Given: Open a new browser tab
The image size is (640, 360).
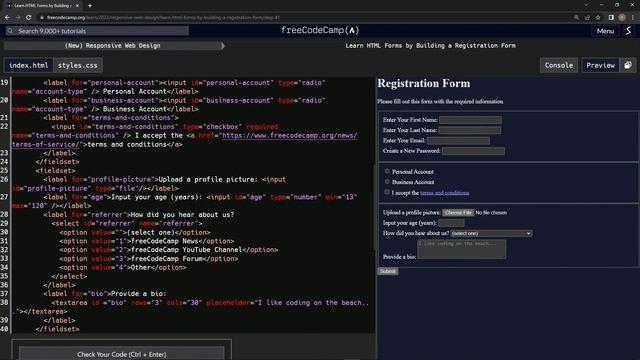Looking at the screenshot, I should click(90, 6).
